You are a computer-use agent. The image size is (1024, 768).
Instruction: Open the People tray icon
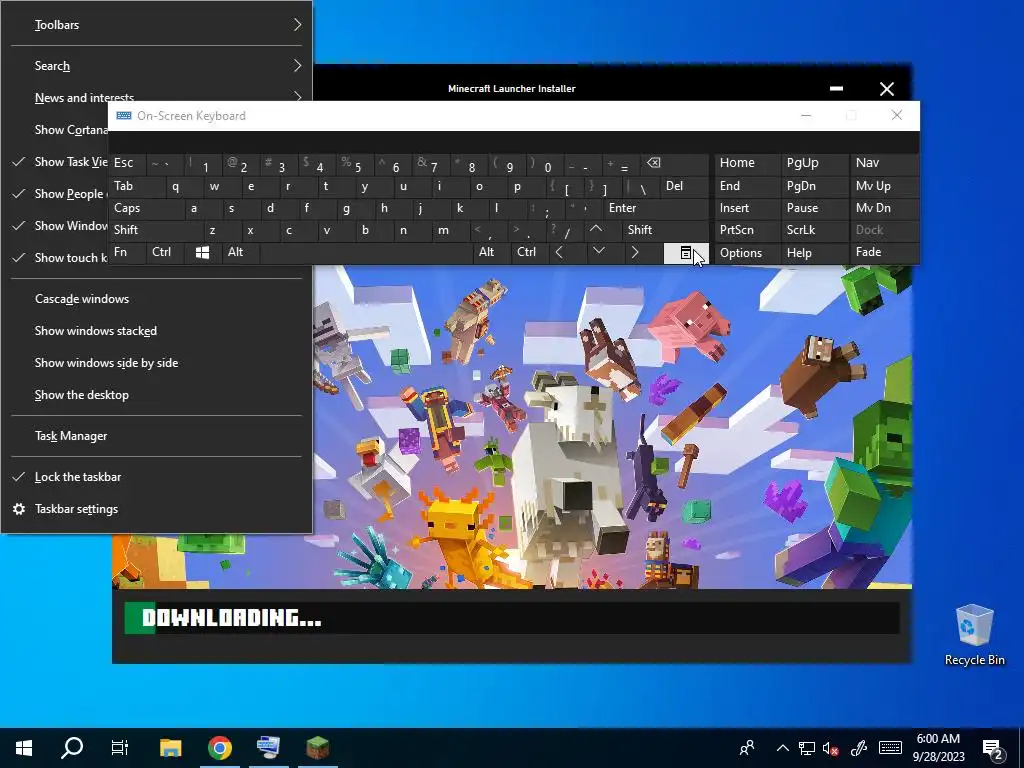(x=747, y=748)
